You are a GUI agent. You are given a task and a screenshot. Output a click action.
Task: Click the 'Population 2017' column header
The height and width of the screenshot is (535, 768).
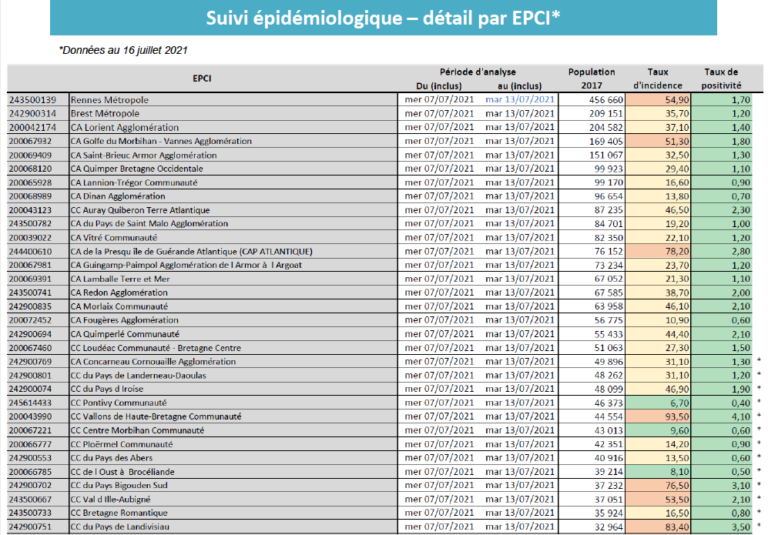pyautogui.click(x=591, y=79)
